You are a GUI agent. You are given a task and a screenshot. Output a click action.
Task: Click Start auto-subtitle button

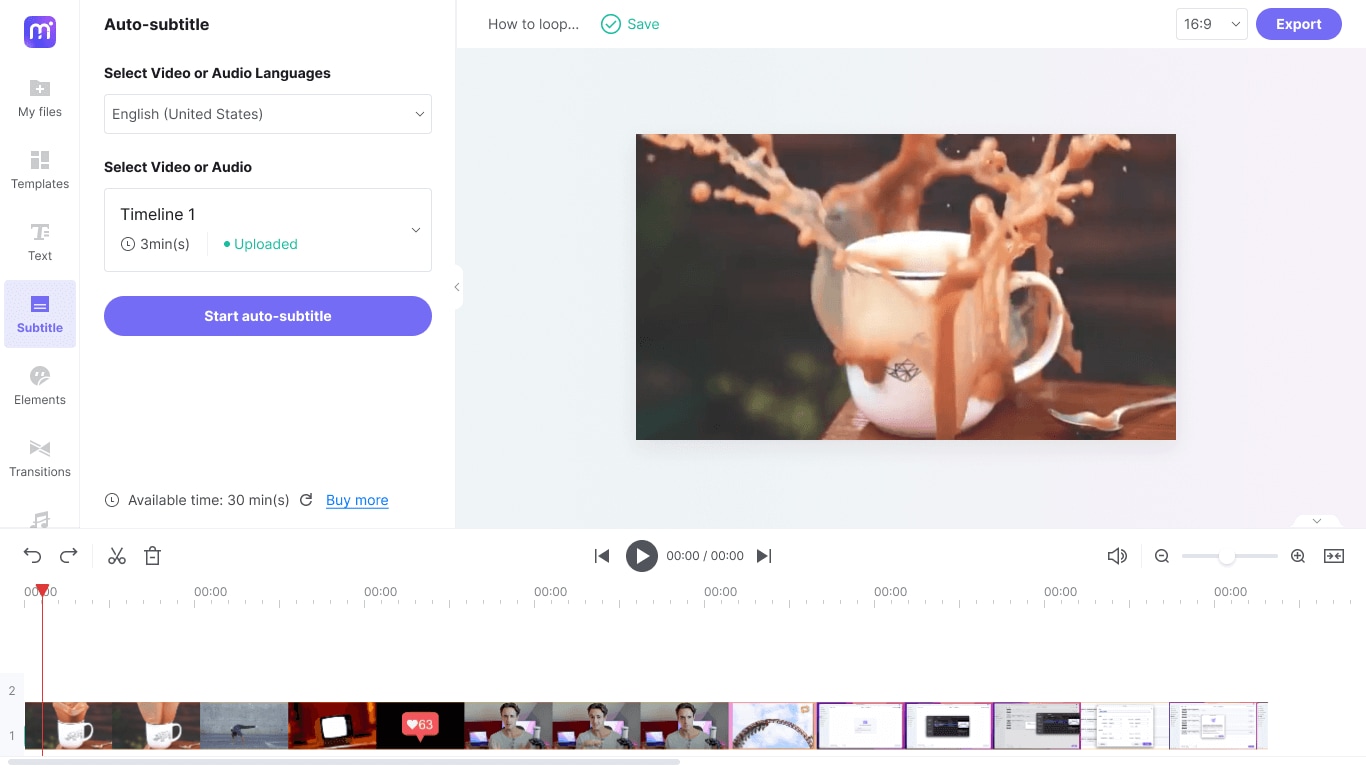(x=268, y=316)
